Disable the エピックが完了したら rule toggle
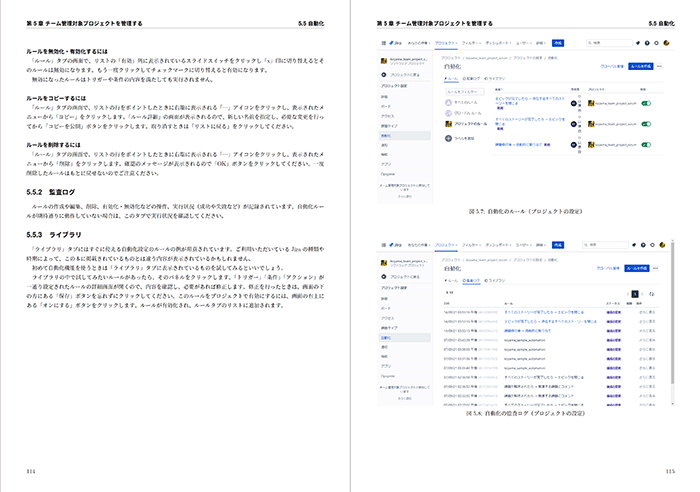This screenshot has width=700, height=492. pos(646,103)
